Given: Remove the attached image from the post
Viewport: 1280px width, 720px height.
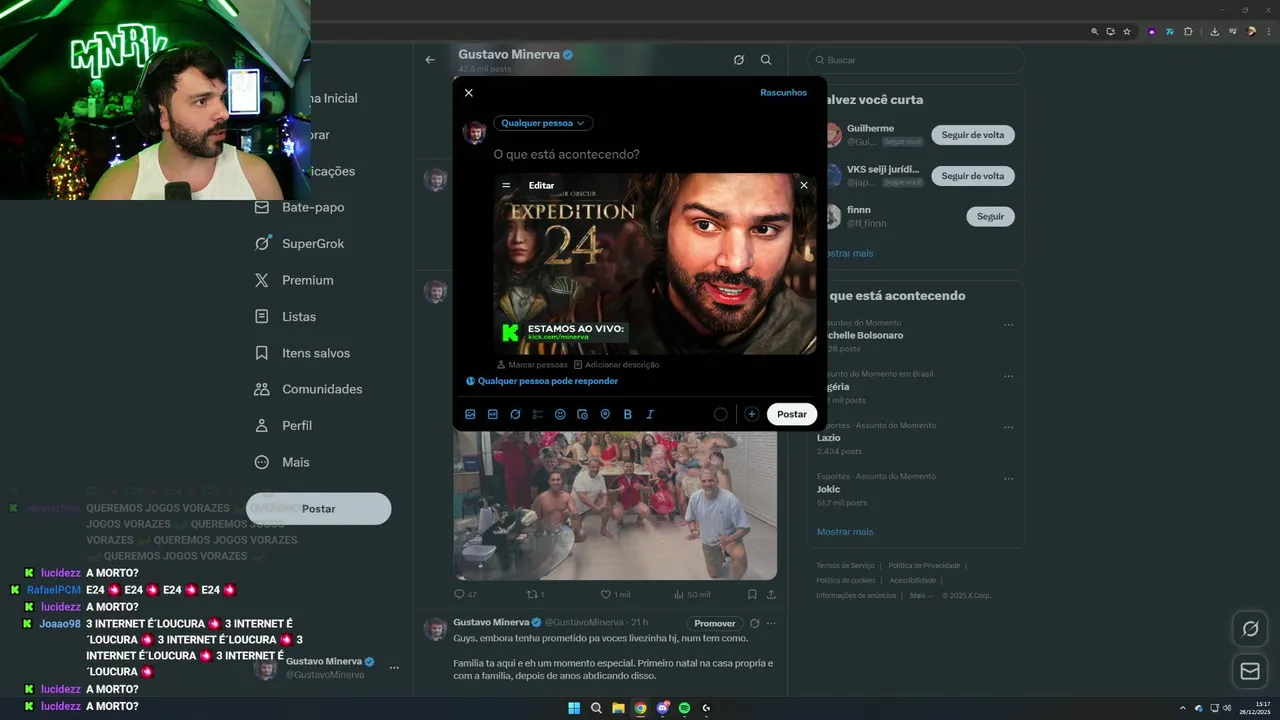Looking at the screenshot, I should pyautogui.click(x=803, y=185).
